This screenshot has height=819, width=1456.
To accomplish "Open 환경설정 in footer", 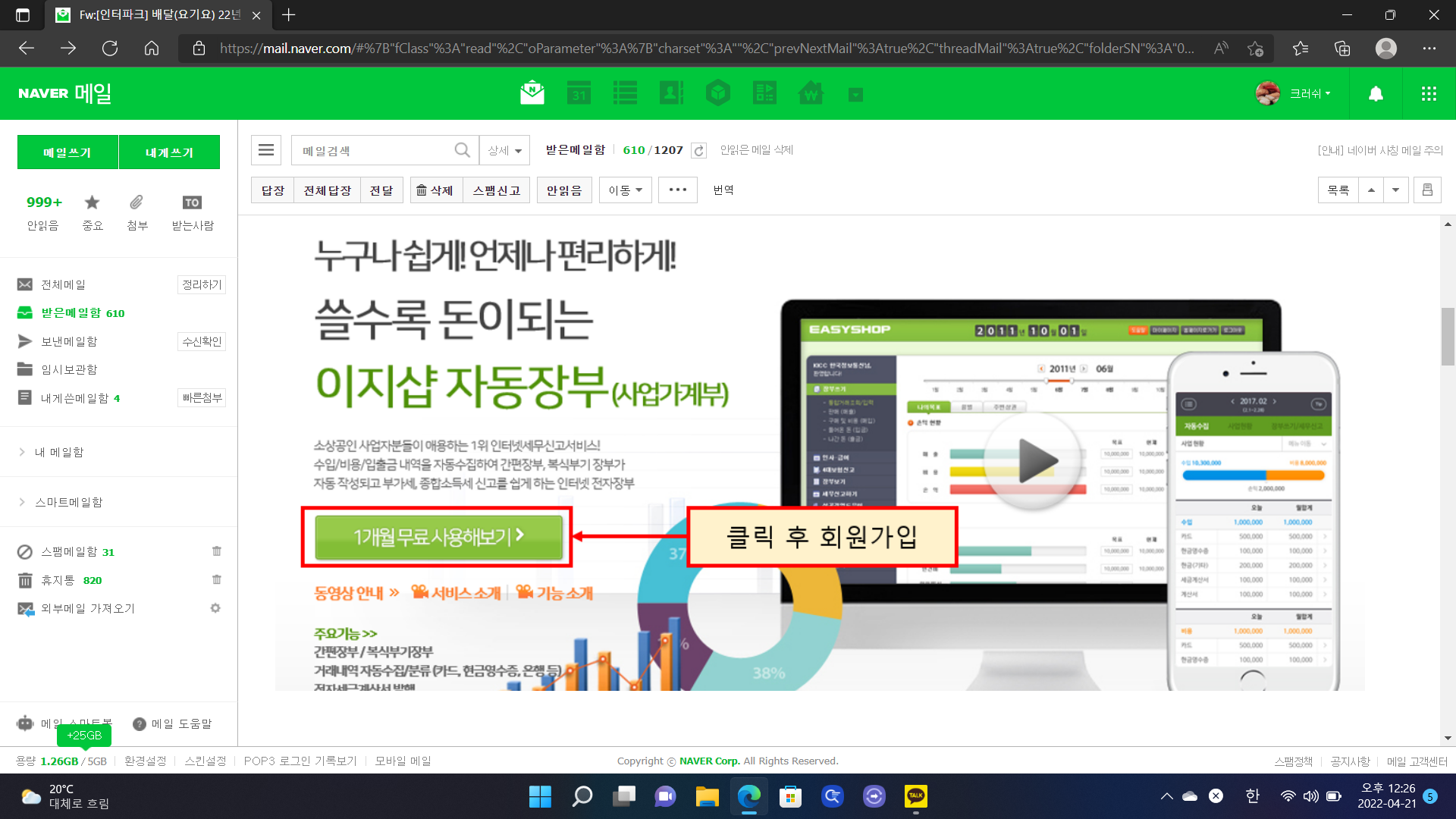I will coord(145,761).
